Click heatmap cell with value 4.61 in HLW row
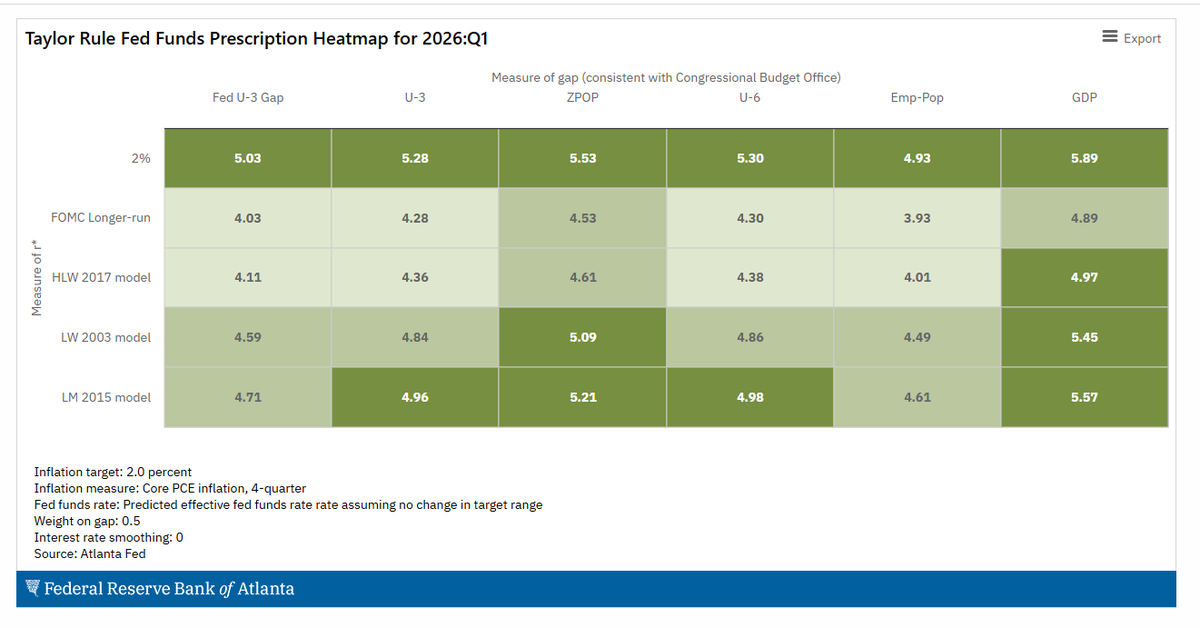 (x=583, y=277)
